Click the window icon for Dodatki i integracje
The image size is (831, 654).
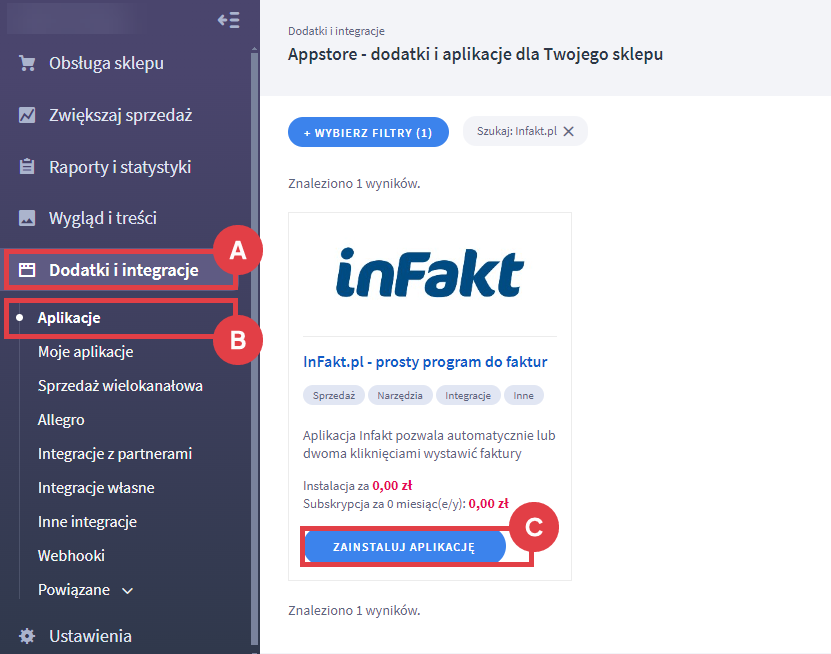[x=27, y=270]
